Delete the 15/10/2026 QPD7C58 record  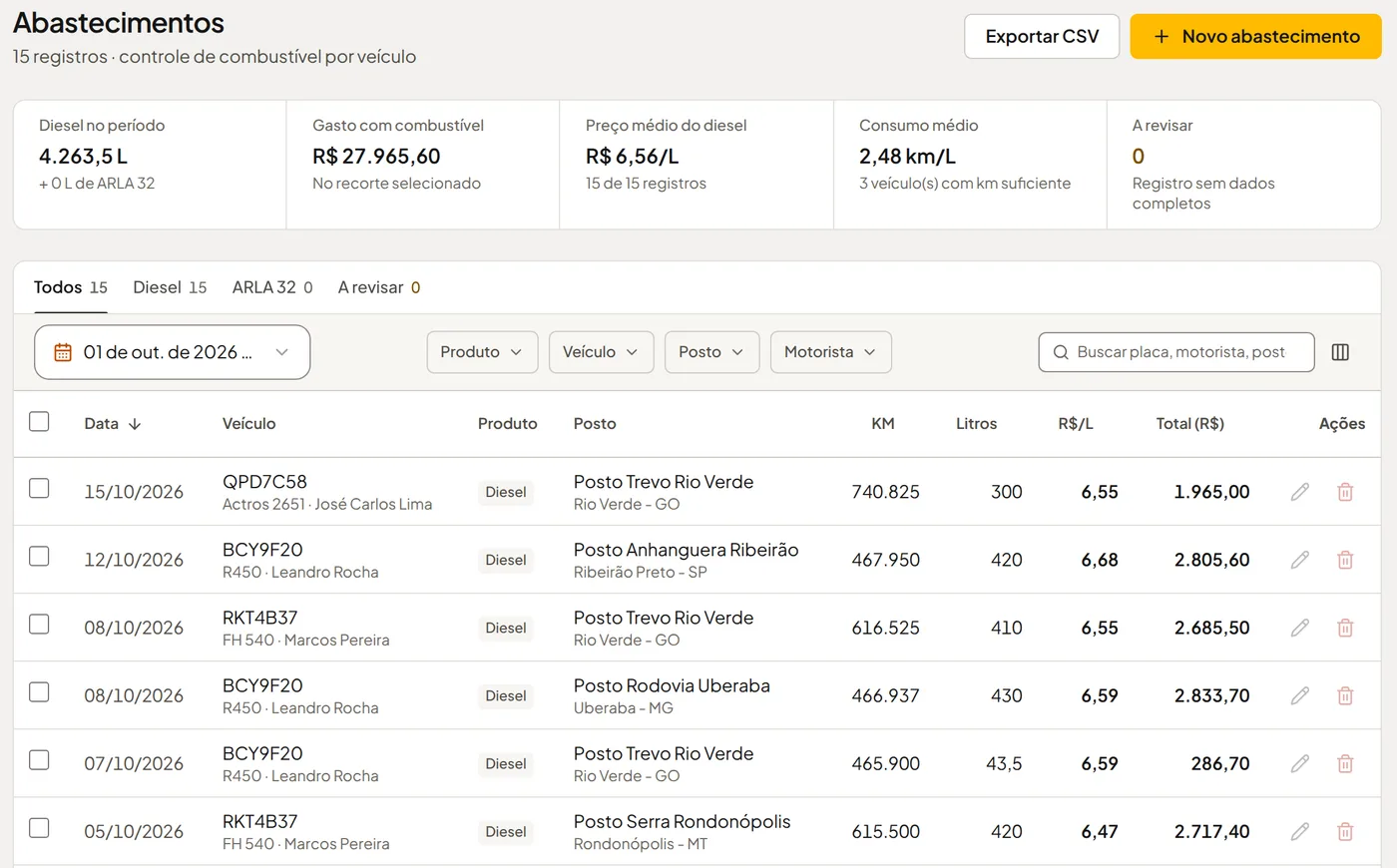(1345, 492)
